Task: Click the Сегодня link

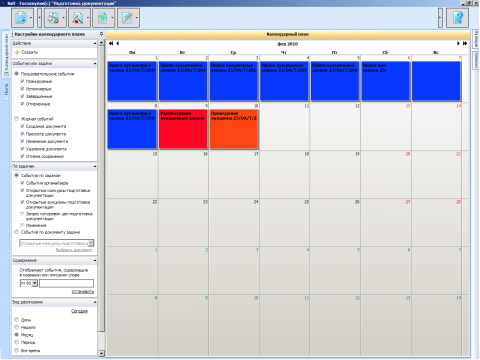Action: coord(80,311)
